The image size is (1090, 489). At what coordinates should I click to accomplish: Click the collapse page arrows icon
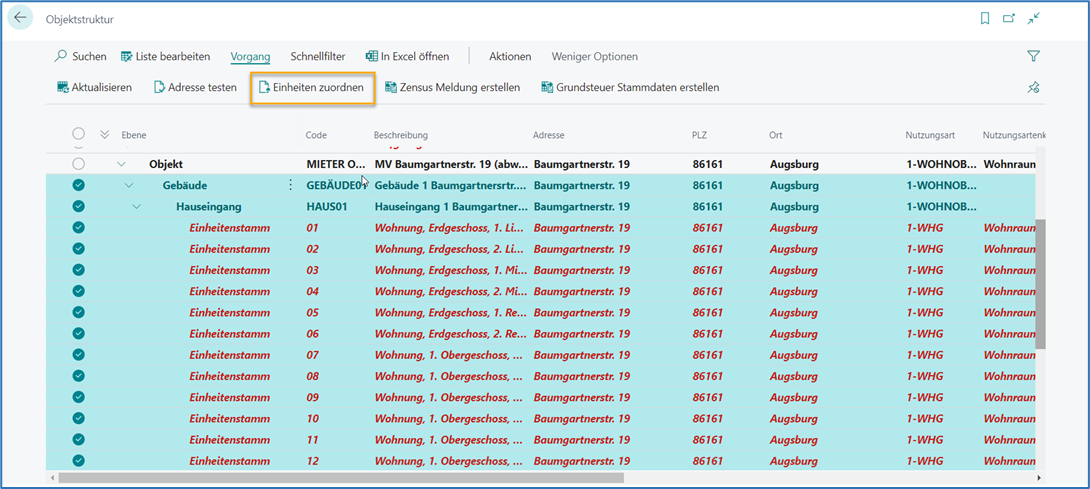(x=1034, y=18)
